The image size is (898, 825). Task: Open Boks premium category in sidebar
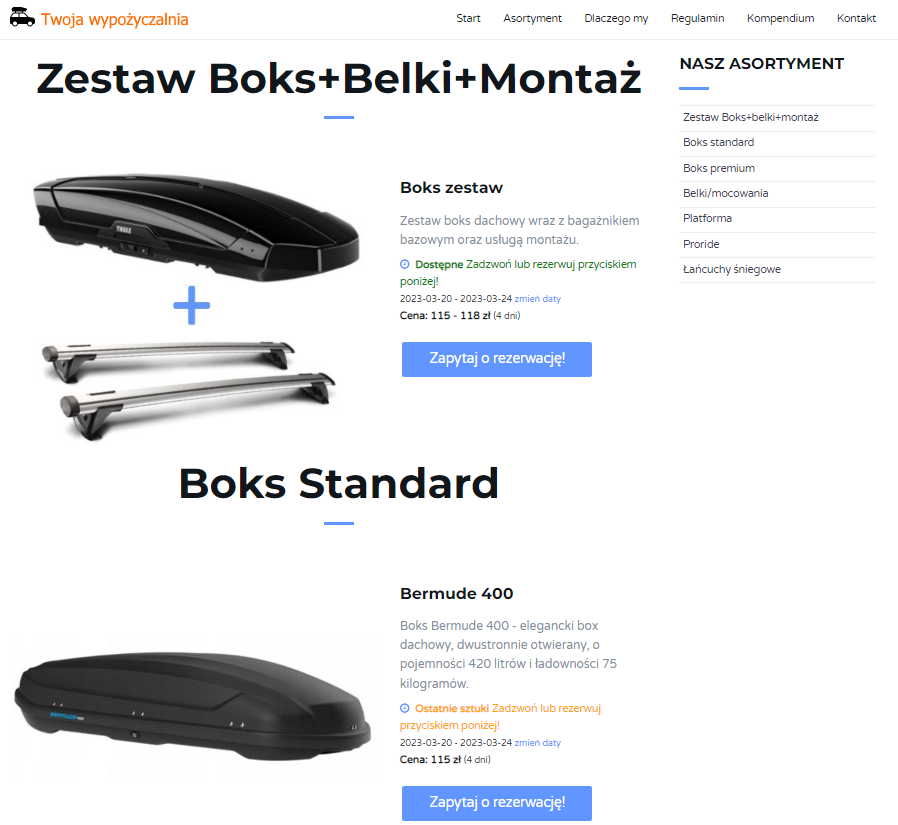click(x=719, y=168)
